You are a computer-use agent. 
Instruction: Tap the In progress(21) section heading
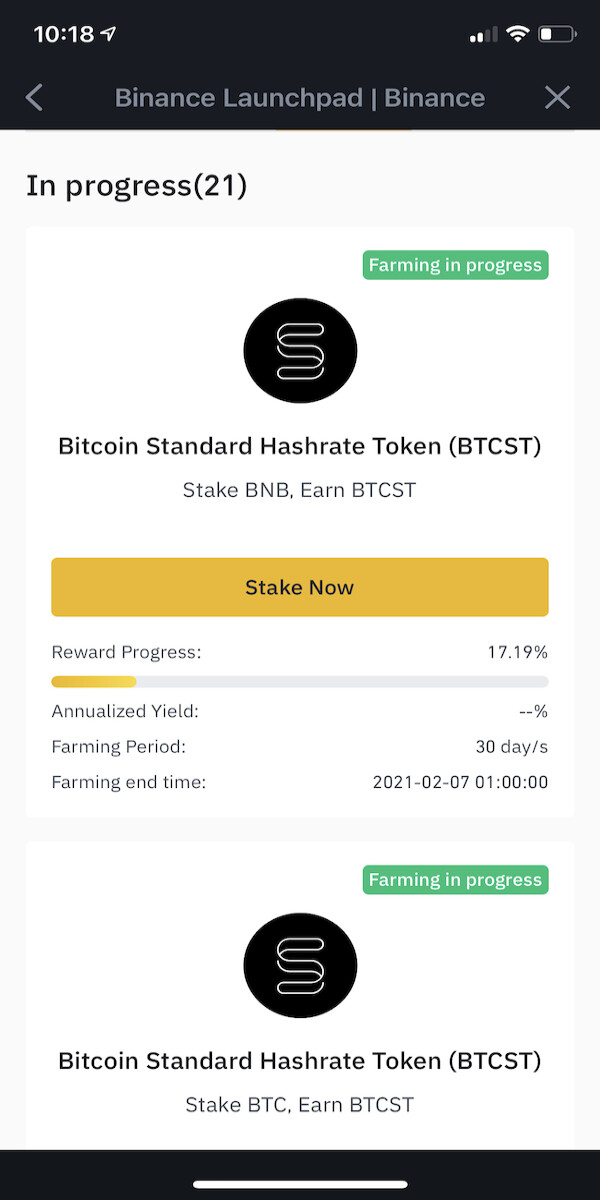[x=137, y=186]
